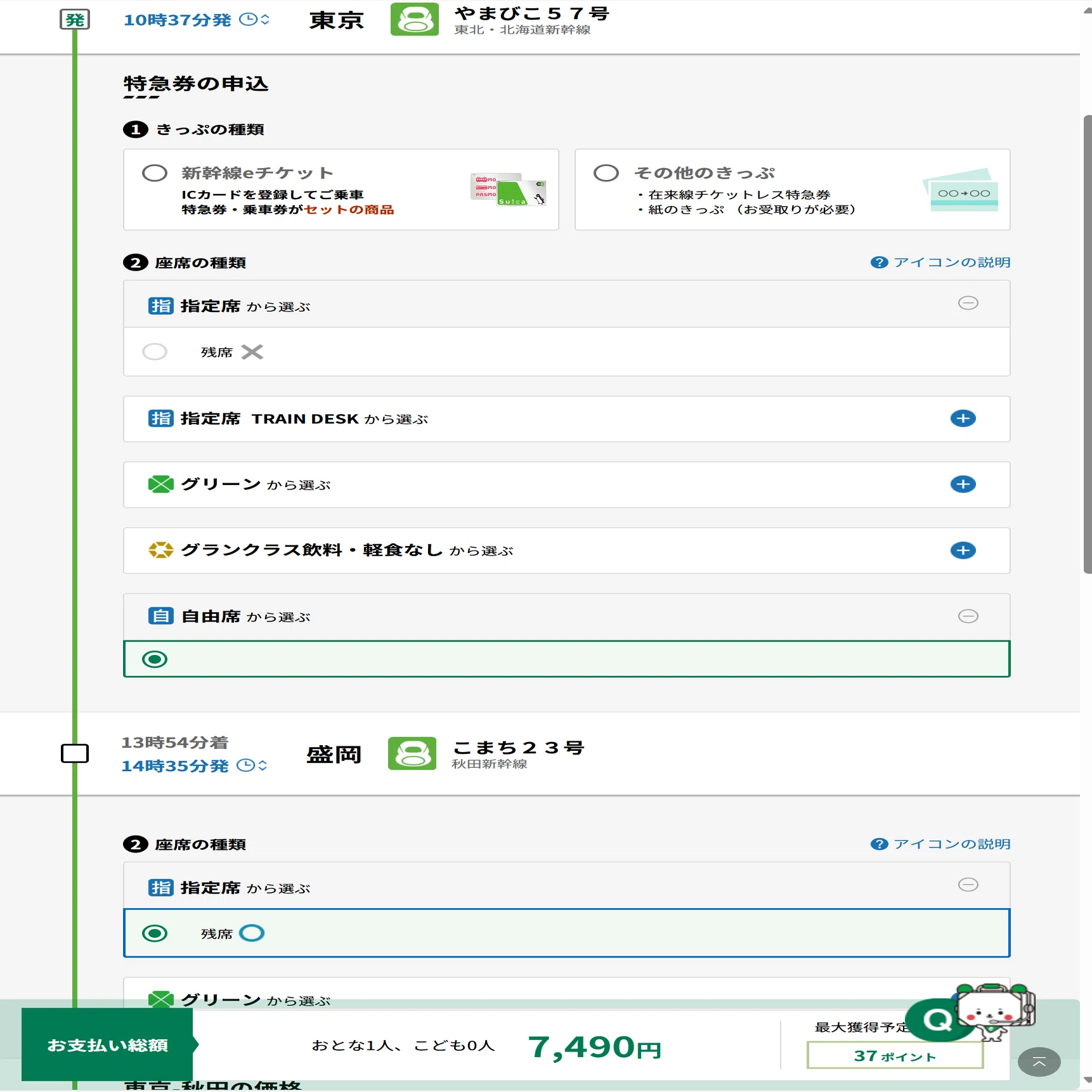Image resolution: width=1092 pixels, height=1092 pixels.
Task: Click the question mark icon in こまち seat section
Action: click(x=879, y=844)
